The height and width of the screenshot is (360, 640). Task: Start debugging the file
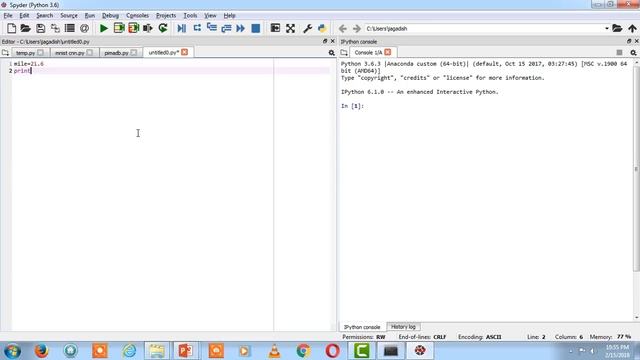coord(182,28)
